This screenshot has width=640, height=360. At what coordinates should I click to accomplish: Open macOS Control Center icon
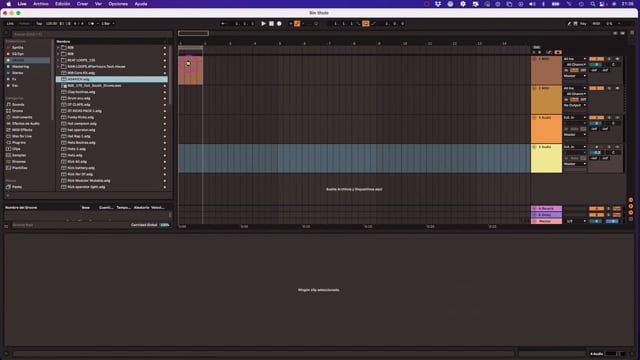pyautogui.click(x=603, y=4)
